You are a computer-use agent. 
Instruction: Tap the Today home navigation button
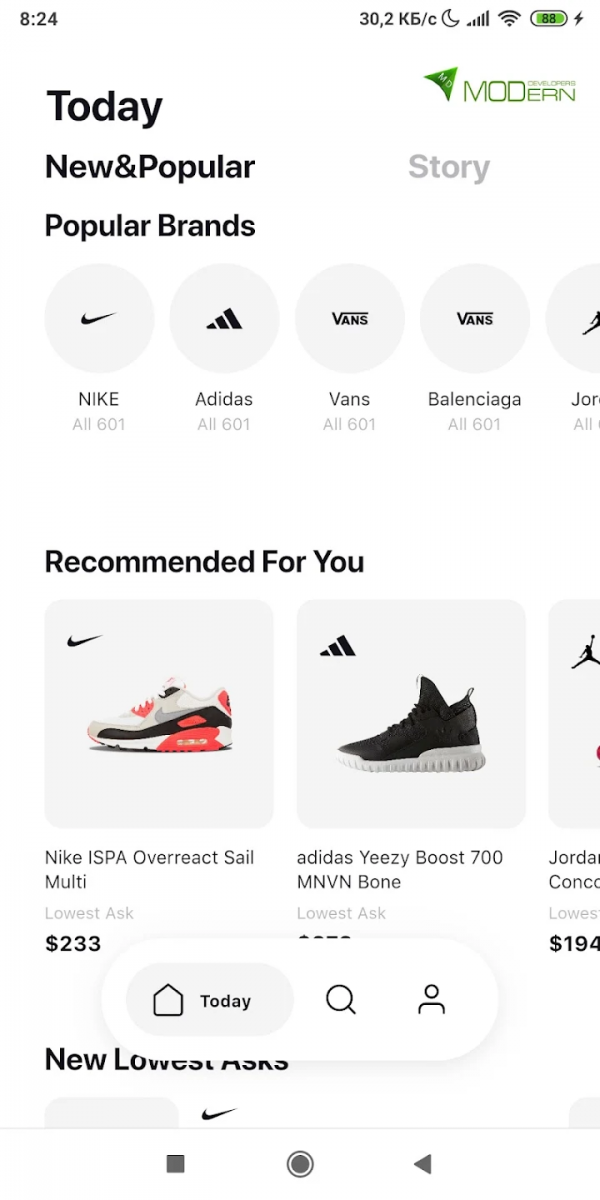coord(209,999)
